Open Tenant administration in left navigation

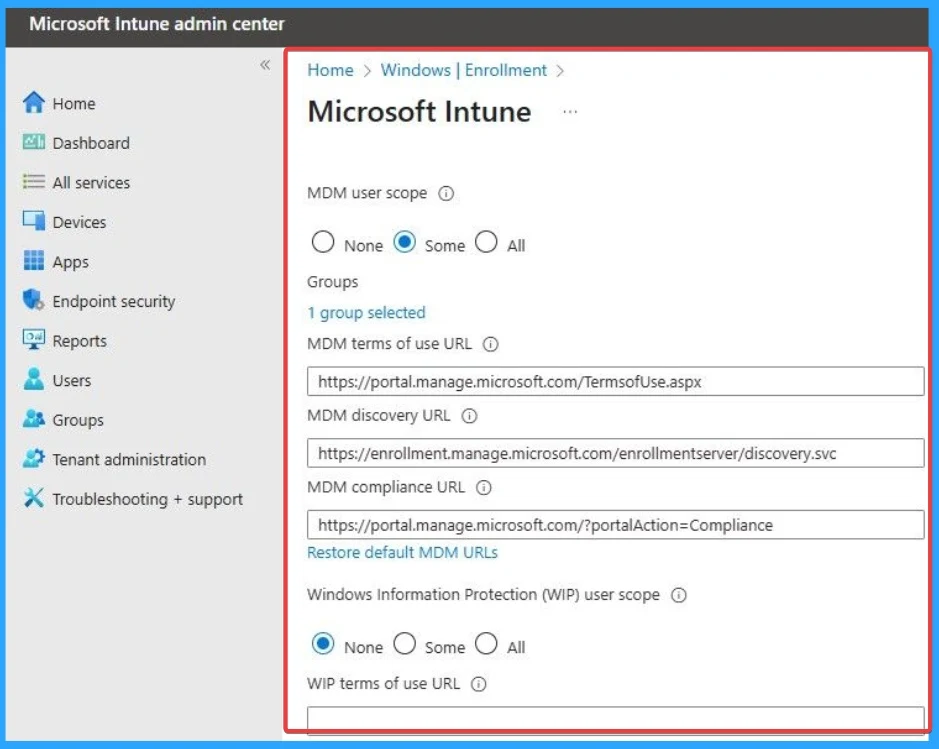pyautogui.click(x=129, y=460)
